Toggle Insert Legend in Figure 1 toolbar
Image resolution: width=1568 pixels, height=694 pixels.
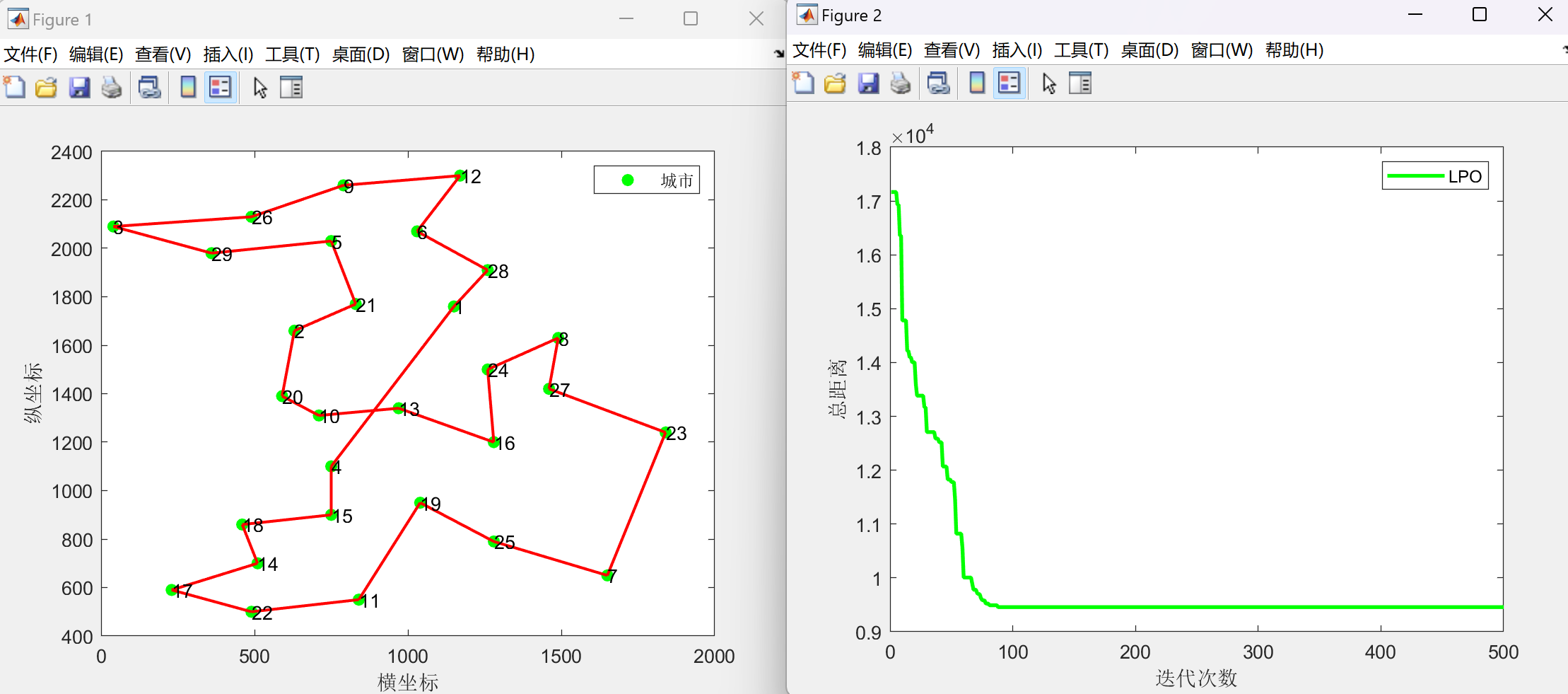click(221, 88)
